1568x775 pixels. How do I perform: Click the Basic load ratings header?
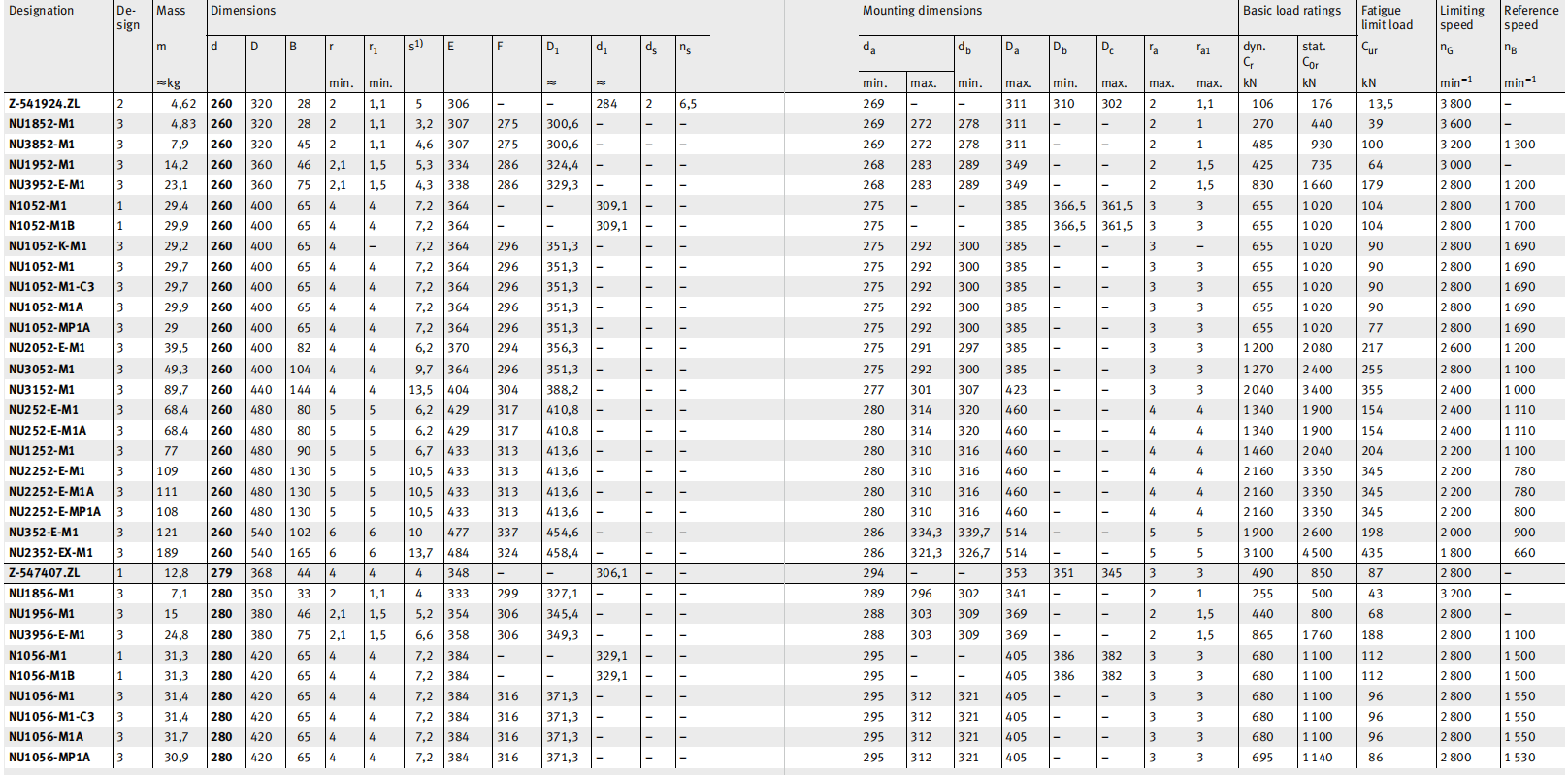click(1291, 11)
